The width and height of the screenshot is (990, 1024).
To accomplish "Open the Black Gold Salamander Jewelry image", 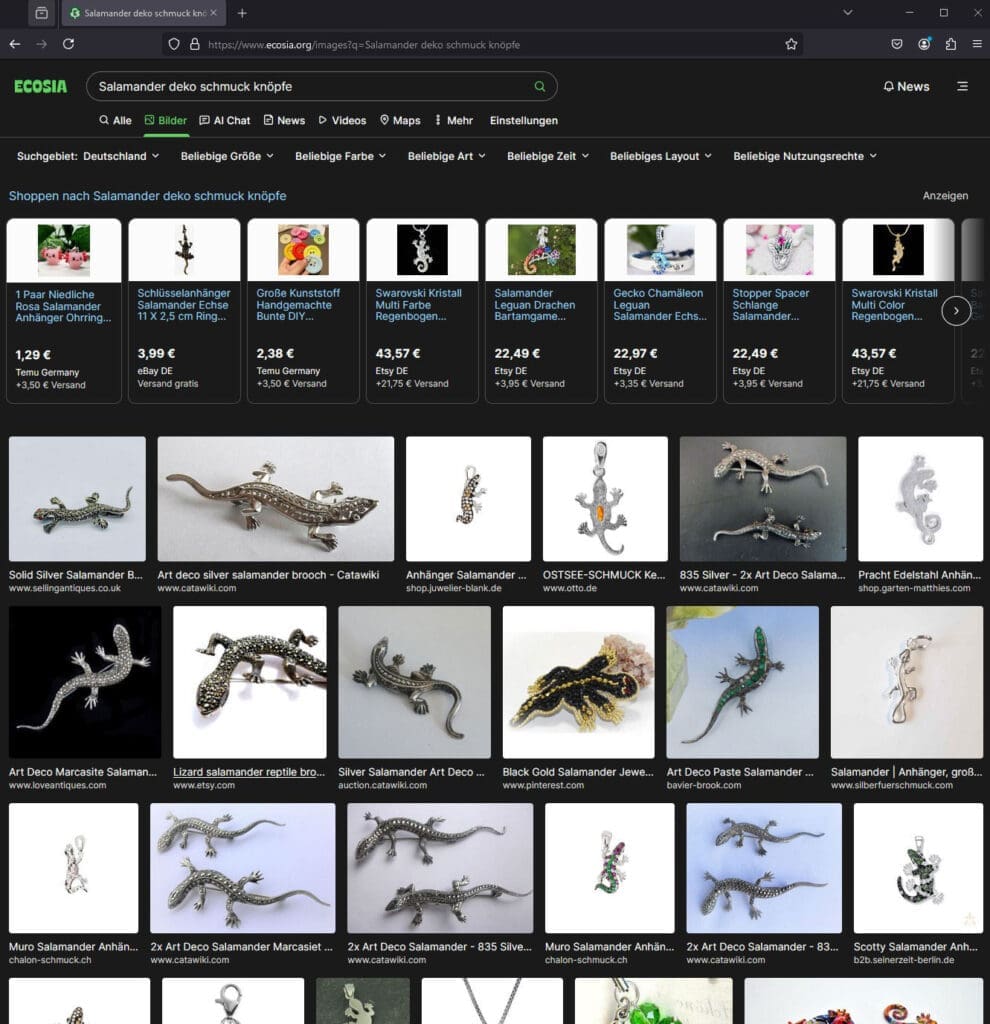I will point(579,682).
